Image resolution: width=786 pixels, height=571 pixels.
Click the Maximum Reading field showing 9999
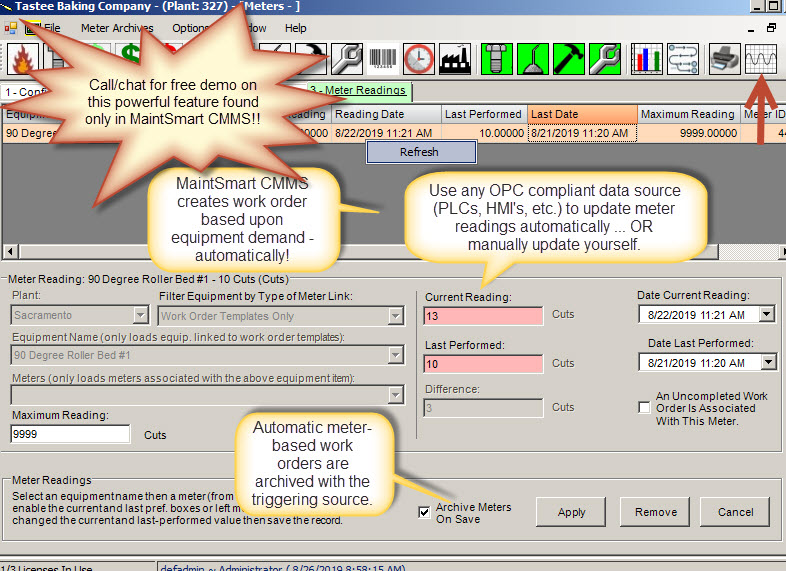[x=70, y=434]
